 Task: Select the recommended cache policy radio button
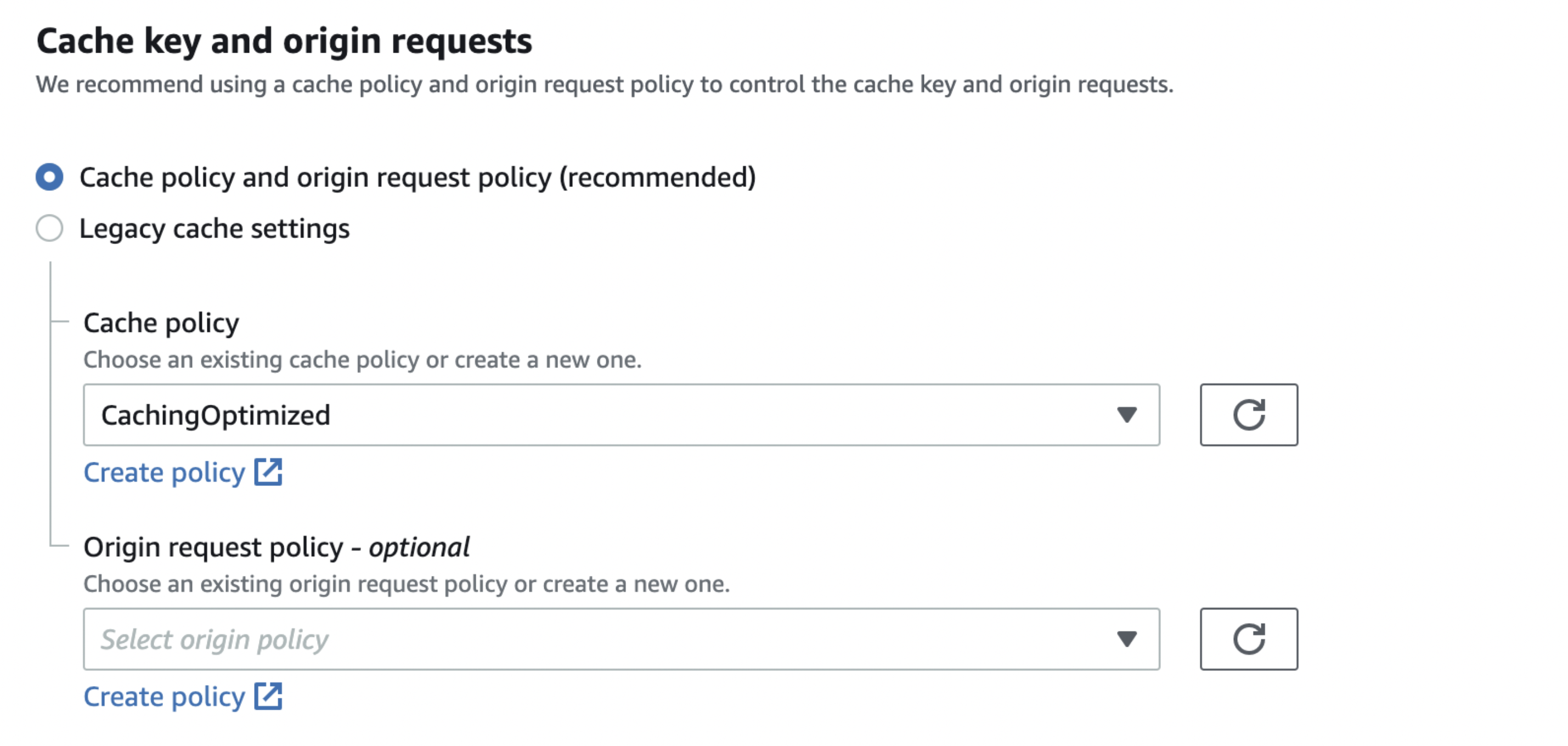point(49,177)
